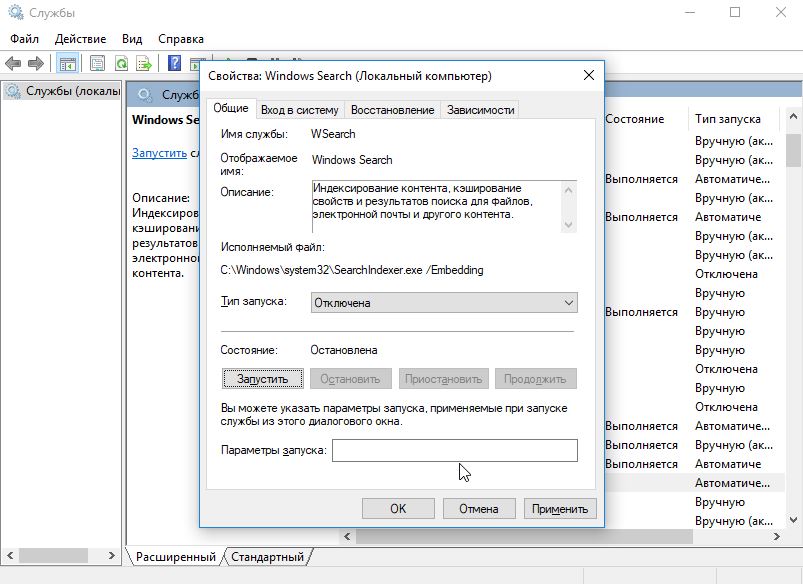Viewport: 803px width, 584px height.
Task: Click the Отмена button
Action: pos(479,509)
